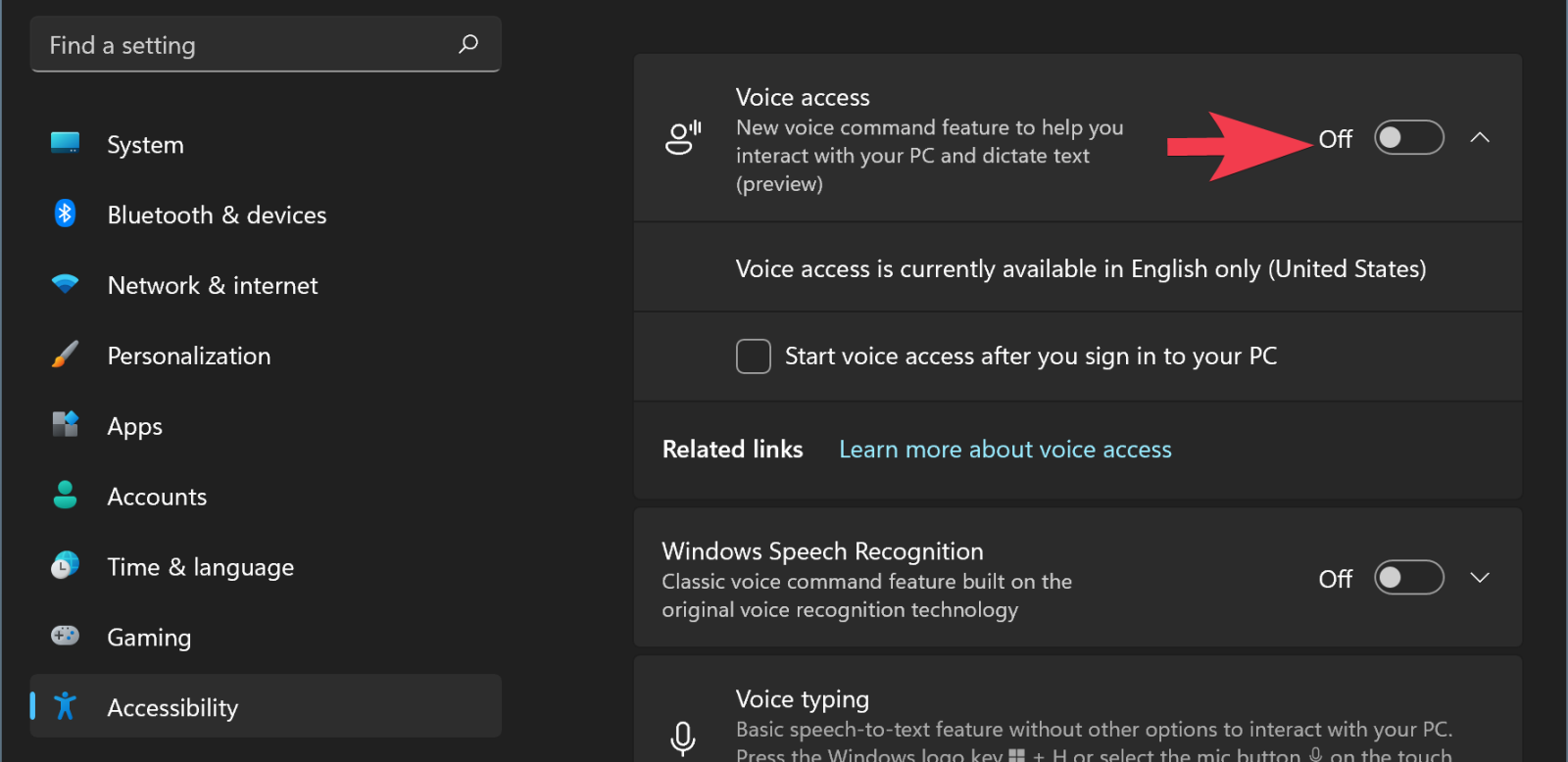1568x762 pixels.
Task: Expand the Windows Speech Recognition chevron
Action: (x=1480, y=578)
